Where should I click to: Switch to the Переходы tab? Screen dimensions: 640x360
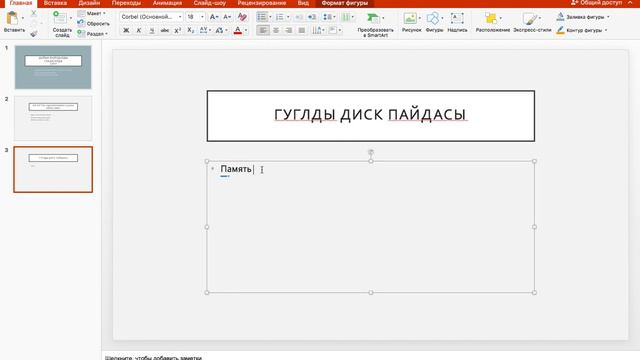[x=126, y=3]
